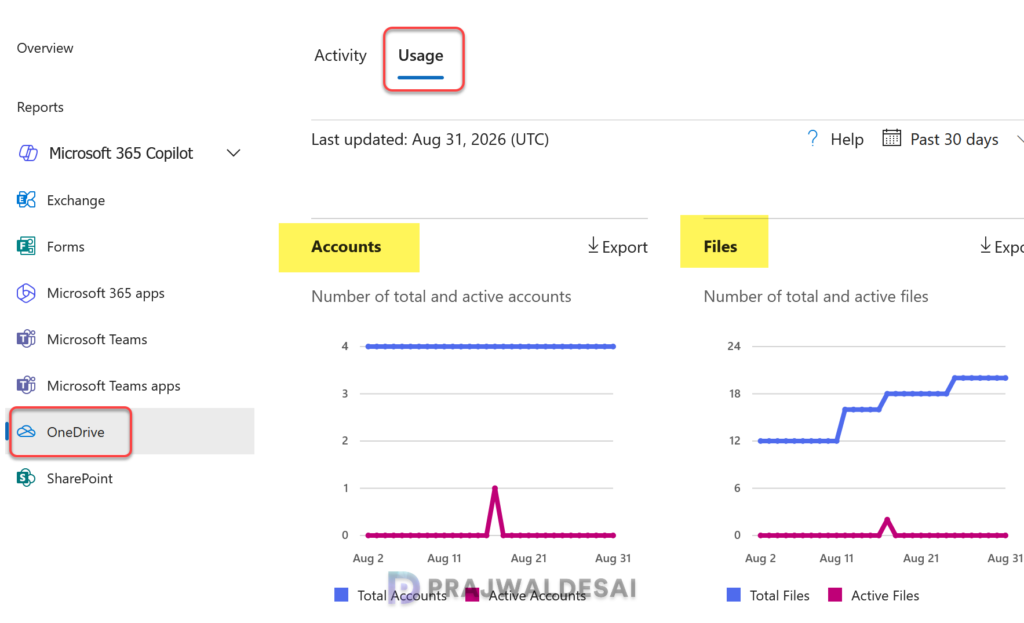1024x623 pixels.
Task: Open the Microsoft Teams apps report
Action: click(x=113, y=386)
